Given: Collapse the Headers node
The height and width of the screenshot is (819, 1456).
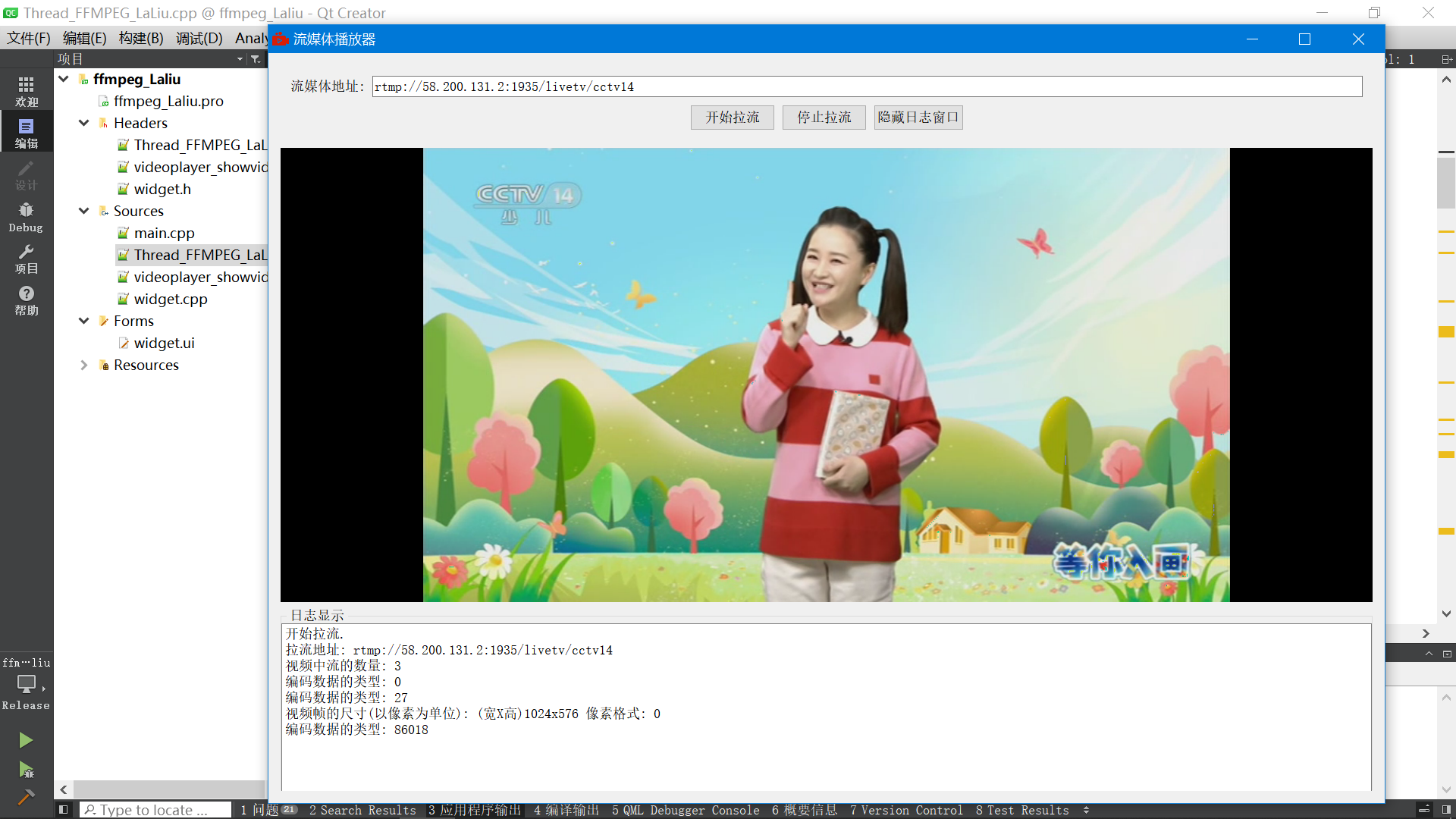Looking at the screenshot, I should (x=83, y=123).
